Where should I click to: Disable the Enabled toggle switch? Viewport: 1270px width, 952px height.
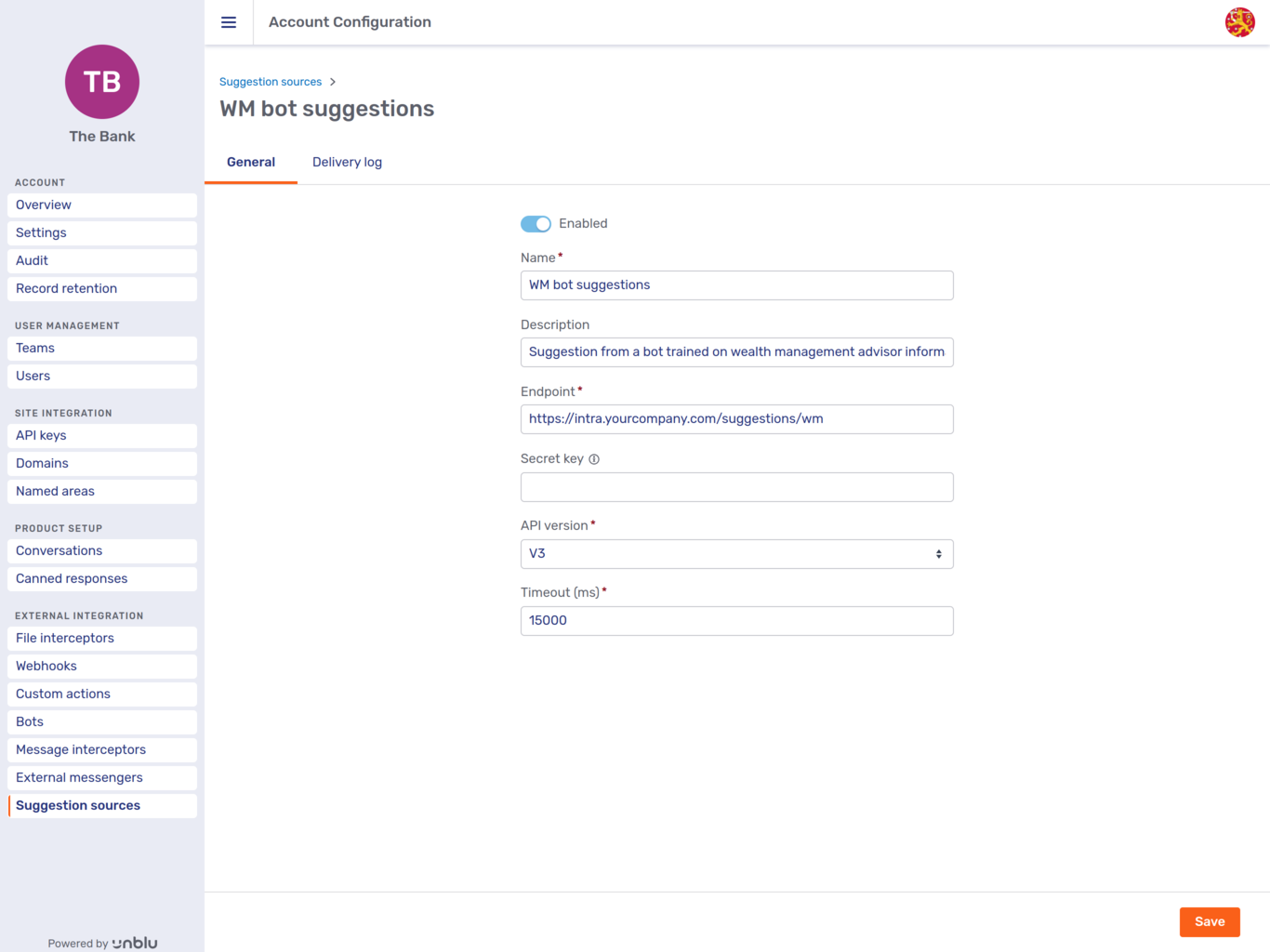click(x=536, y=224)
